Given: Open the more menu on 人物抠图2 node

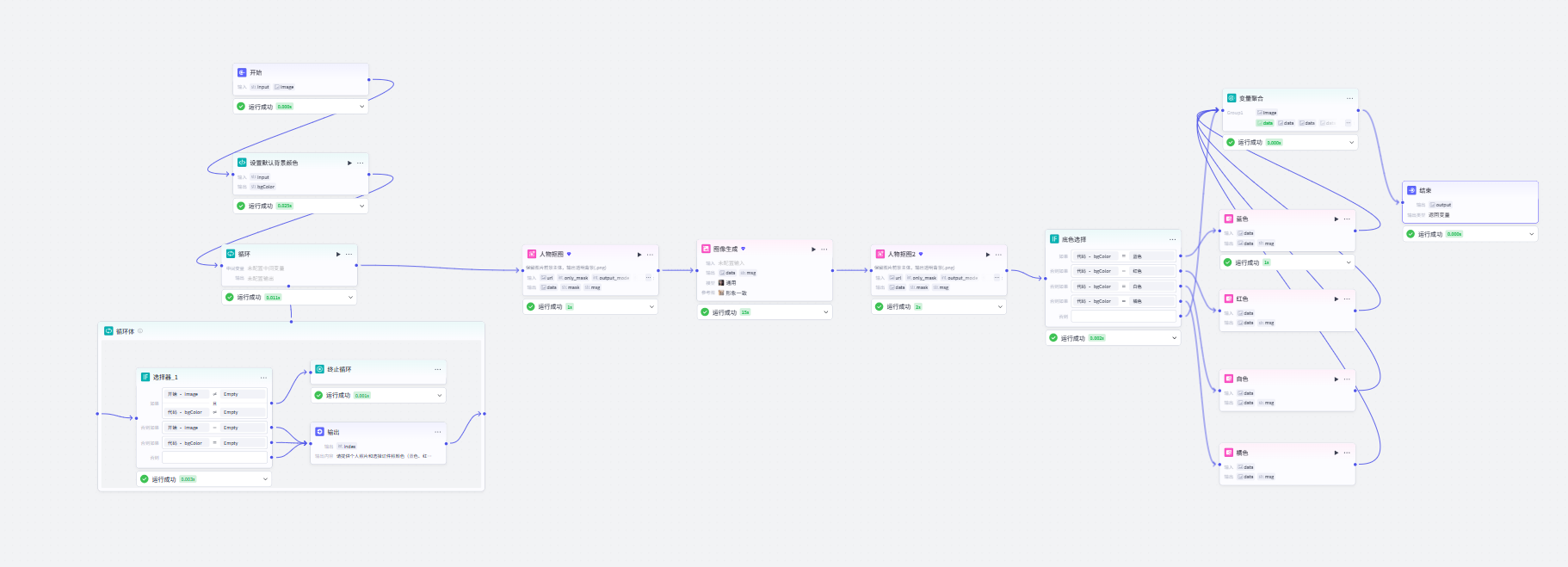Looking at the screenshot, I should [x=998, y=255].
